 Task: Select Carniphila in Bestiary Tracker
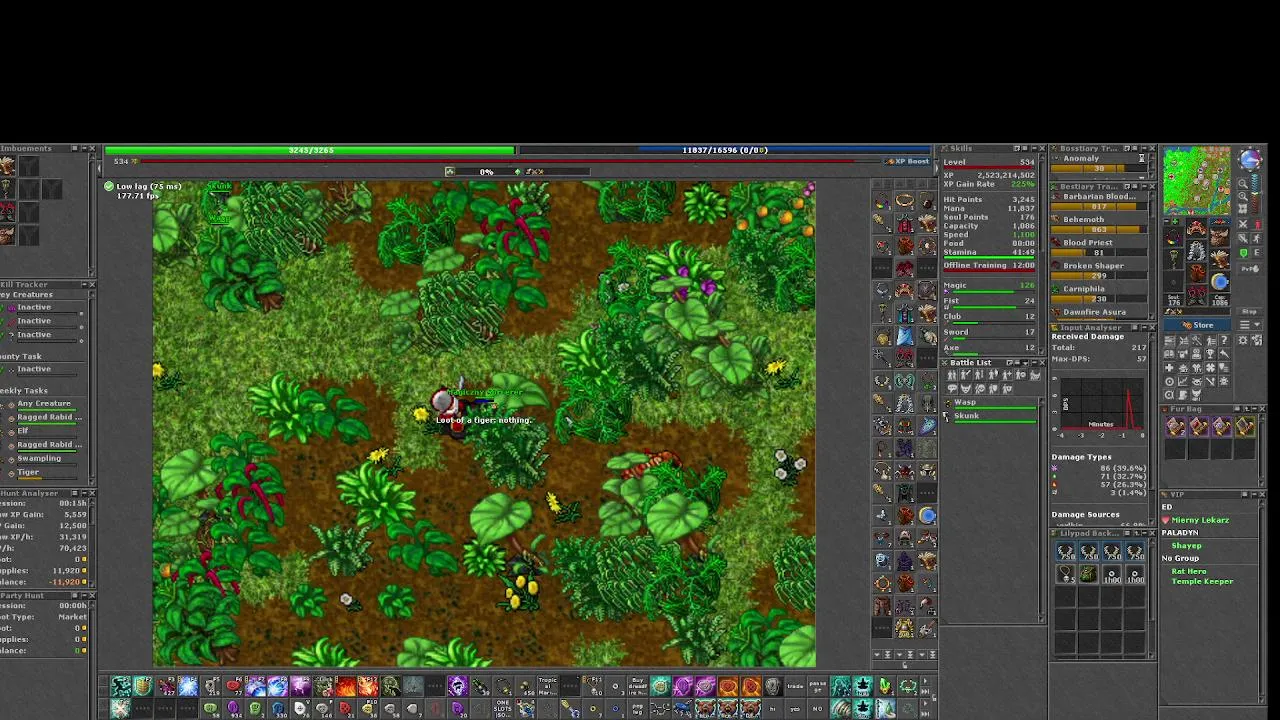click(1099, 294)
